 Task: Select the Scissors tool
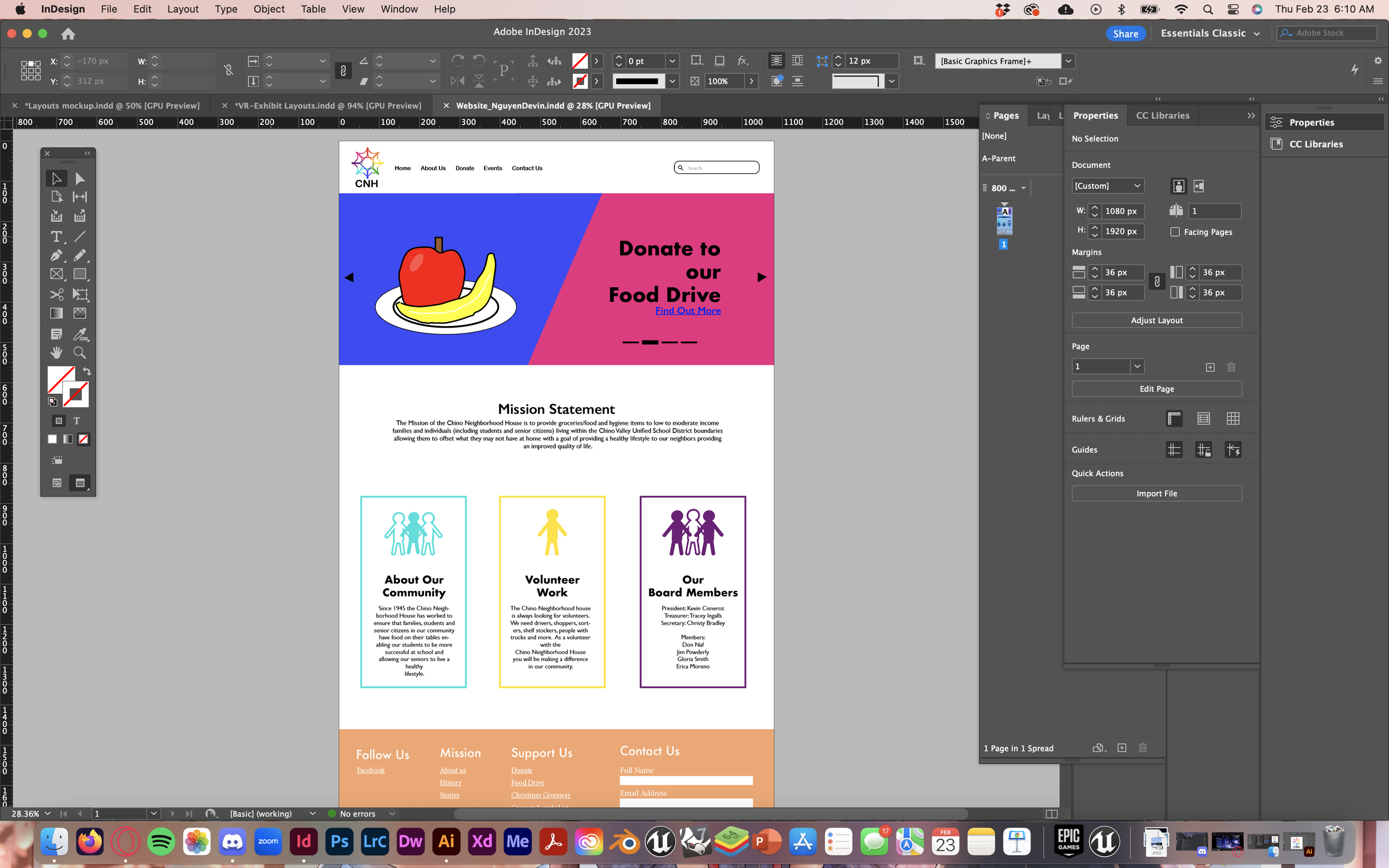tap(56, 294)
